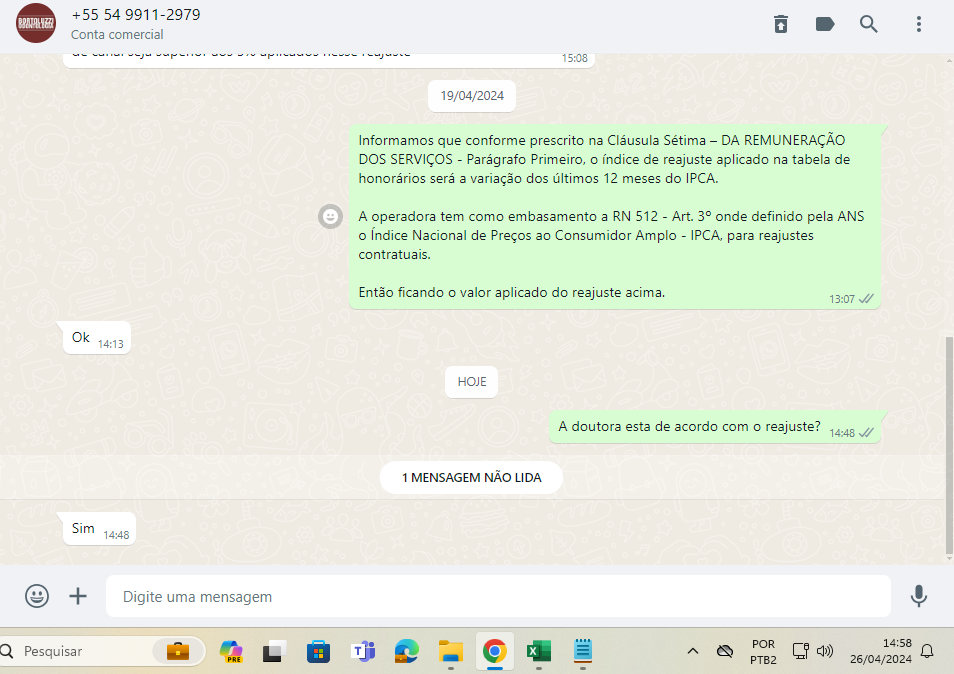Select 'A doutora esta de acordo' message

pos(714,427)
